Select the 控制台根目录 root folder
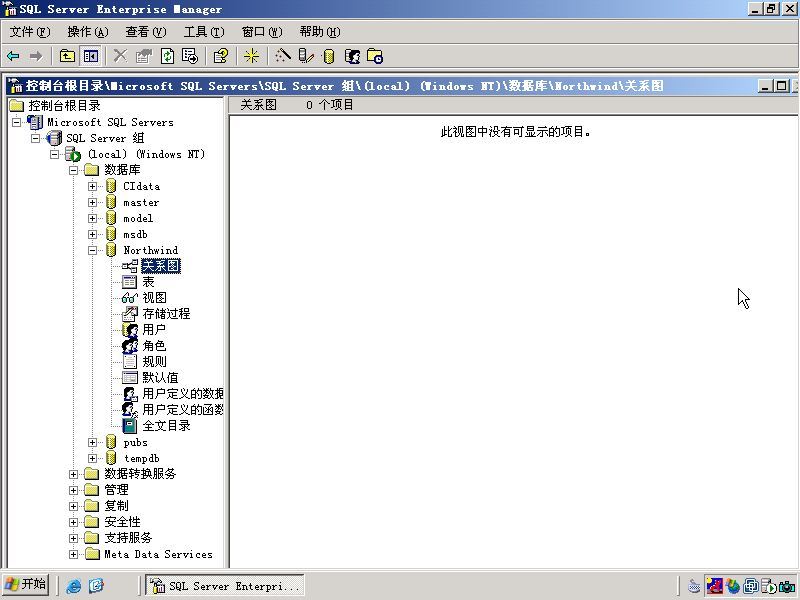The image size is (800, 600). (x=64, y=106)
